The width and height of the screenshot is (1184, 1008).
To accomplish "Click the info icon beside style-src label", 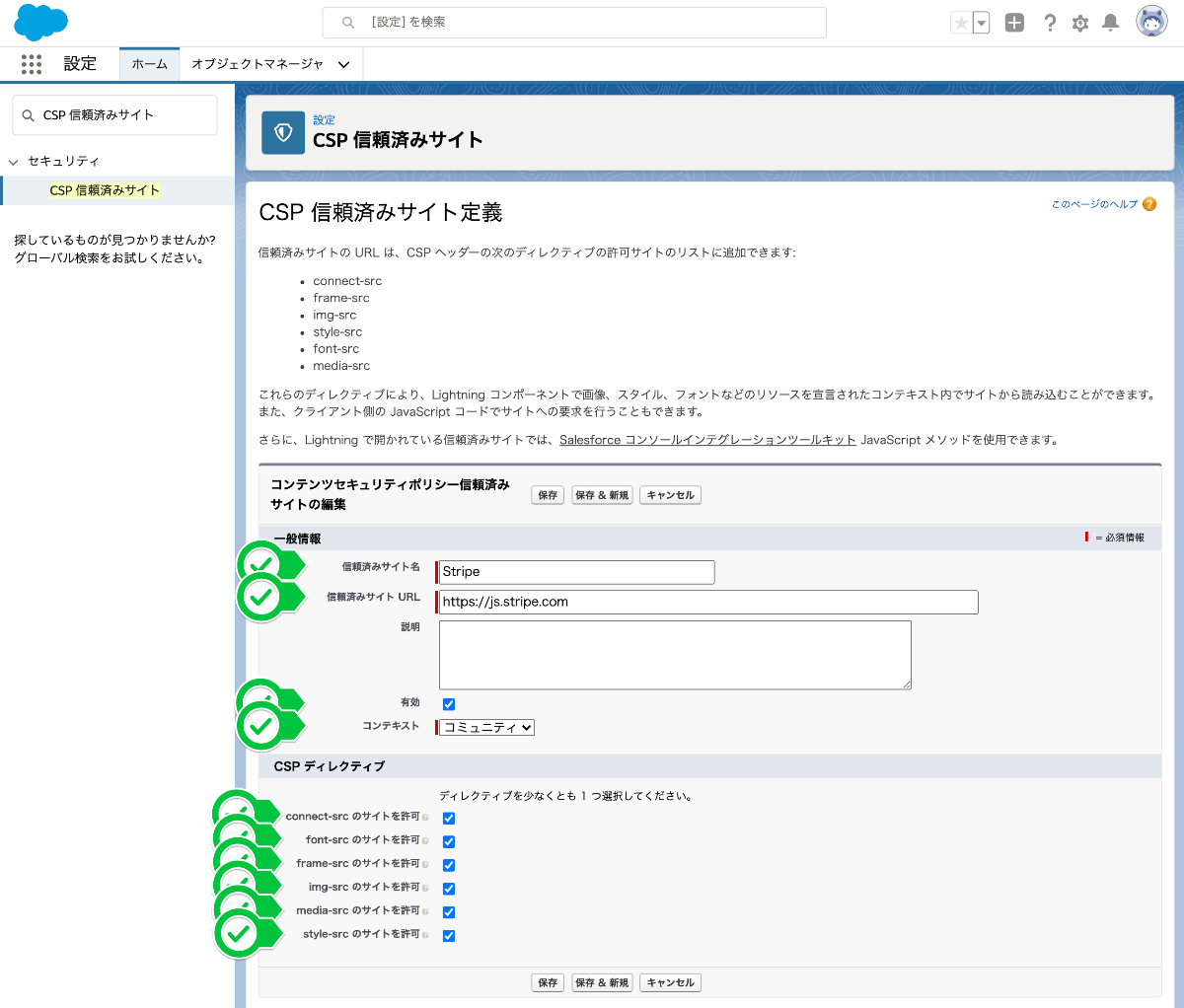I will (425, 934).
